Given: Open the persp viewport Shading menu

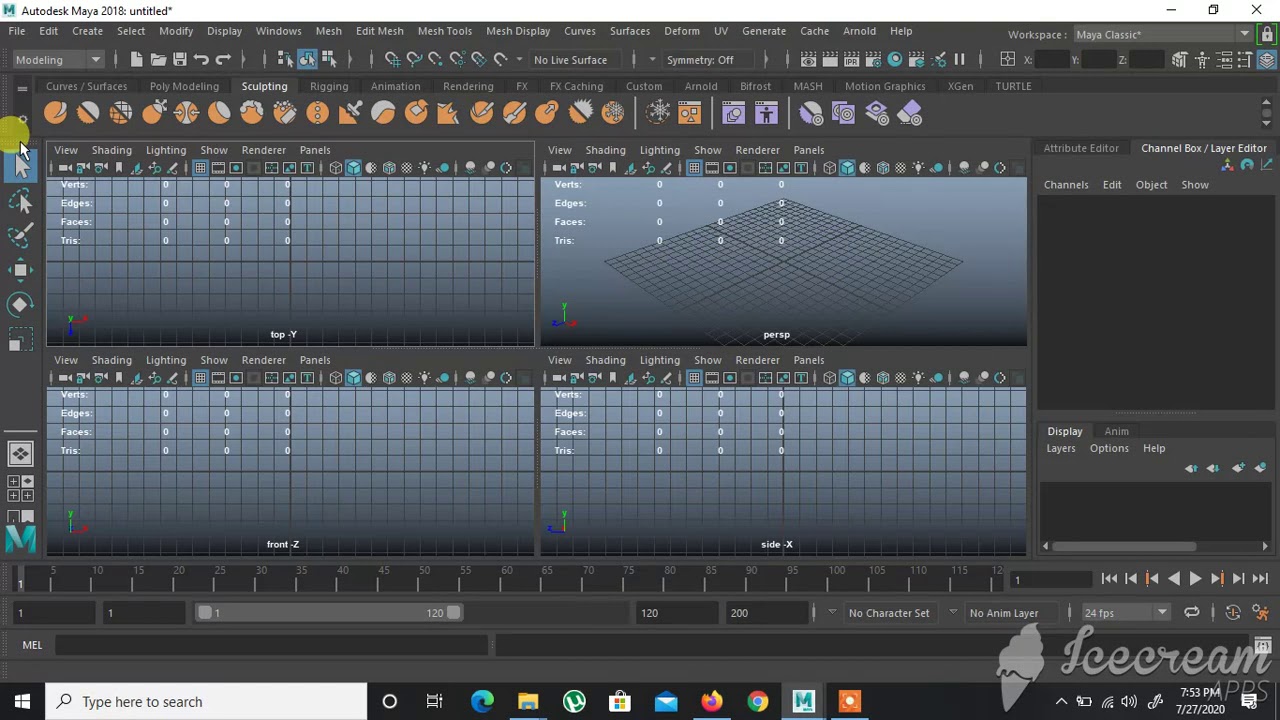Looking at the screenshot, I should [x=605, y=150].
